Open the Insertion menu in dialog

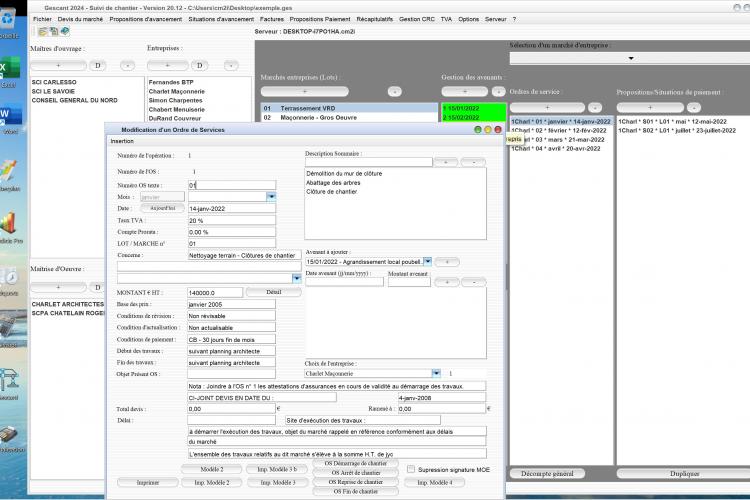(122, 141)
